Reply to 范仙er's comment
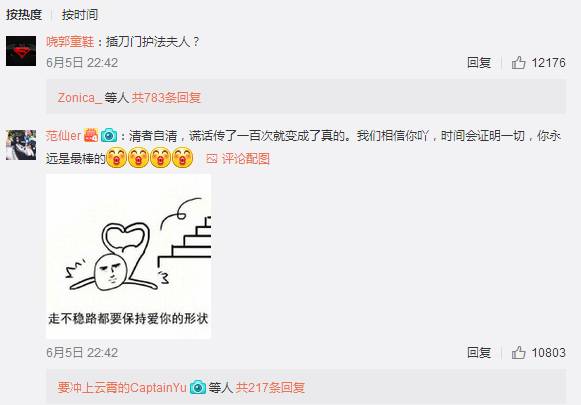The height and width of the screenshot is (405, 581). 479,352
